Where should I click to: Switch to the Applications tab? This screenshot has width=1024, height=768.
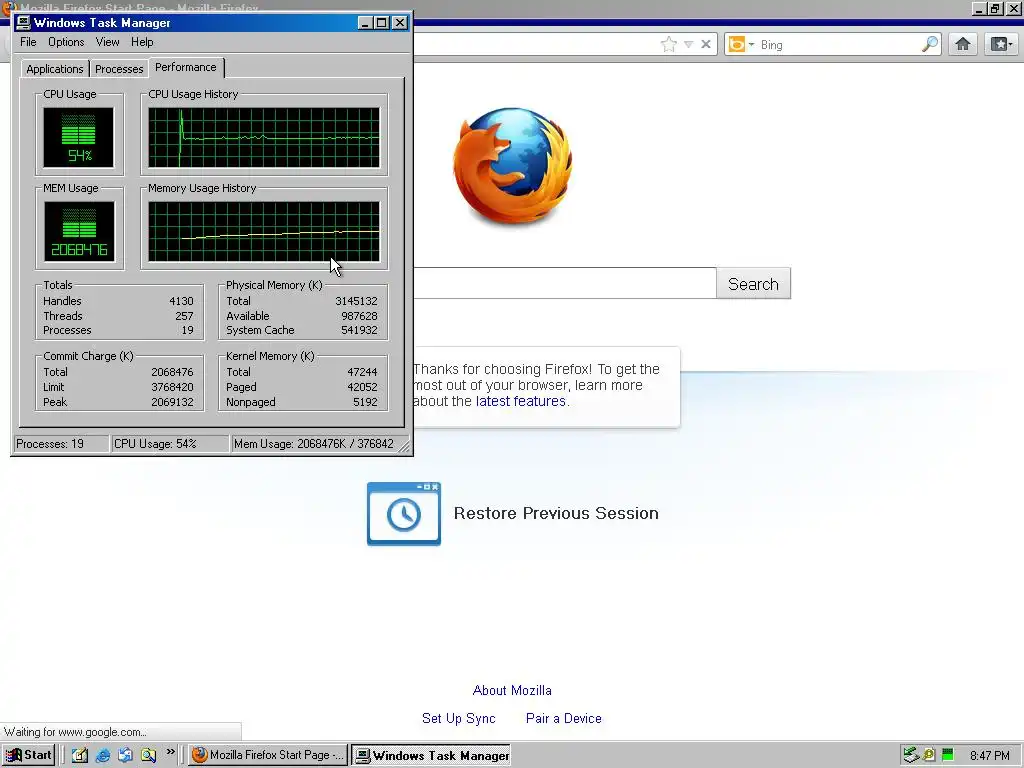click(55, 69)
